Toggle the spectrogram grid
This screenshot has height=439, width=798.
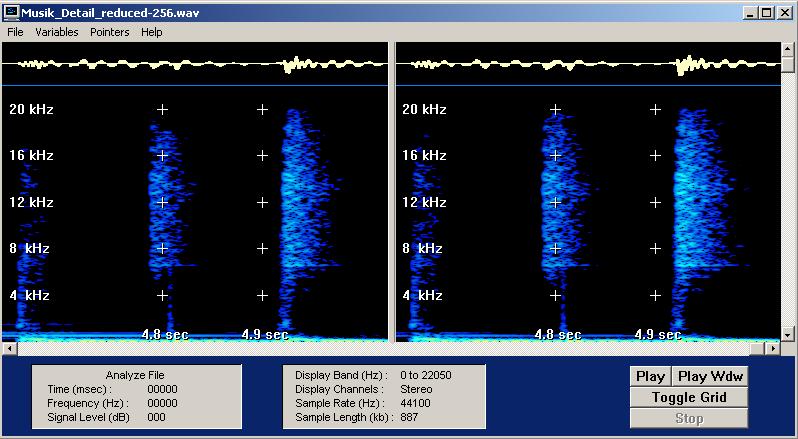(689, 397)
